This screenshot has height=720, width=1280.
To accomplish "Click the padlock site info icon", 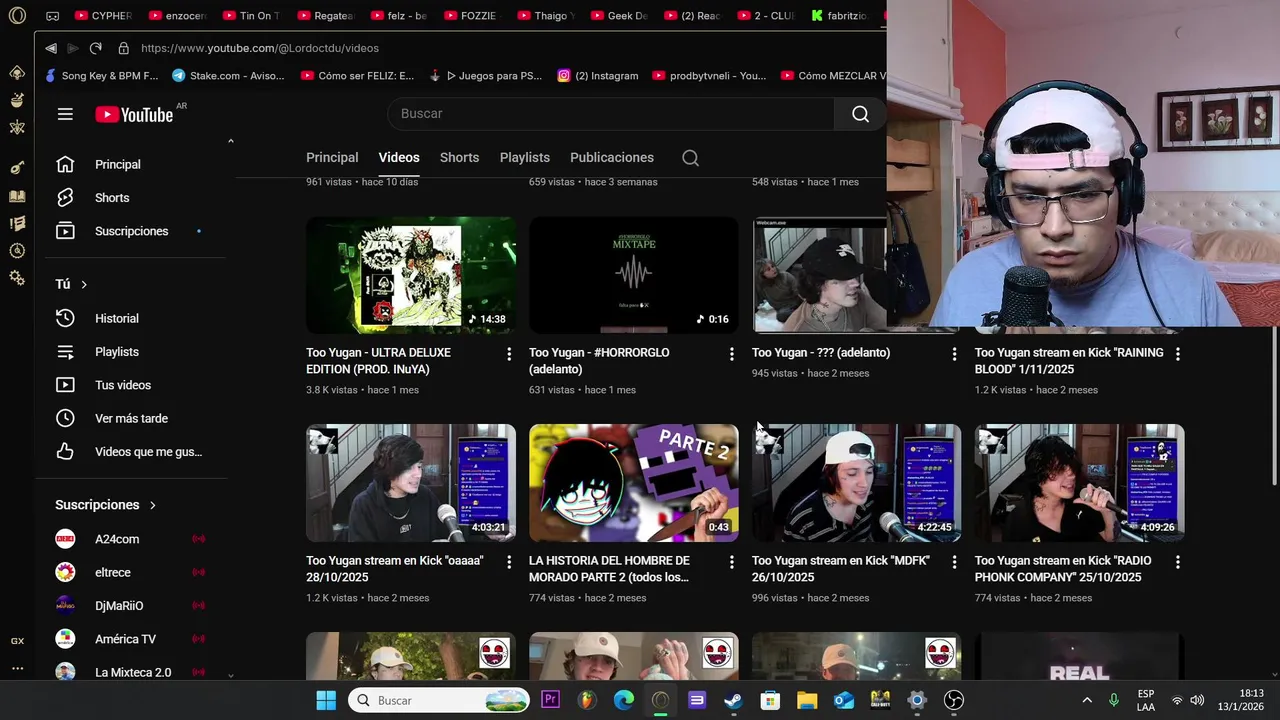I will 123,48.
